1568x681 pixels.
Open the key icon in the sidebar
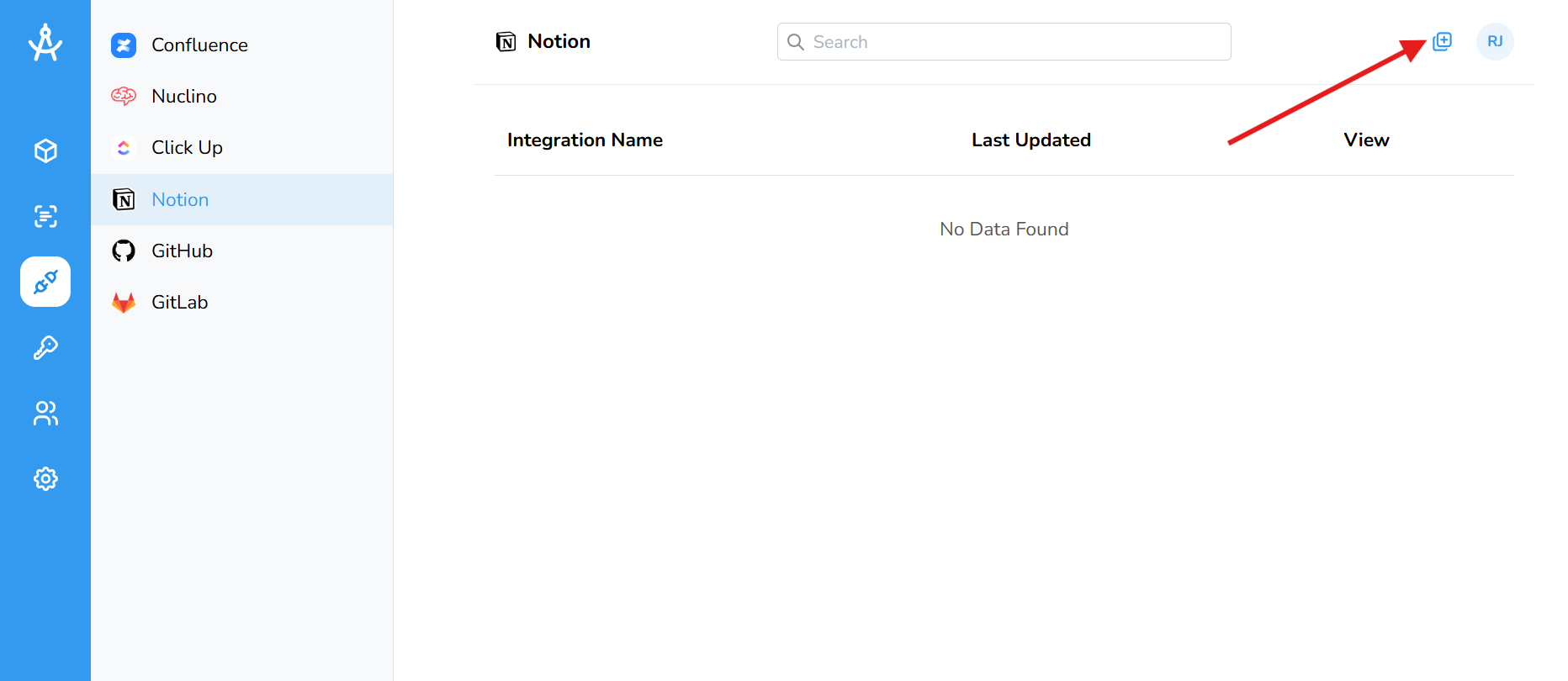pos(45,347)
